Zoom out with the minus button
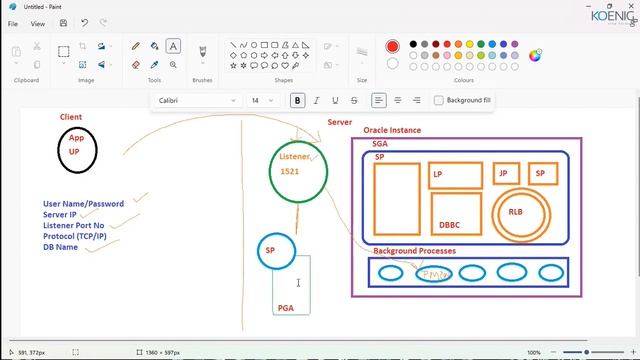The image size is (640, 360). (553, 352)
